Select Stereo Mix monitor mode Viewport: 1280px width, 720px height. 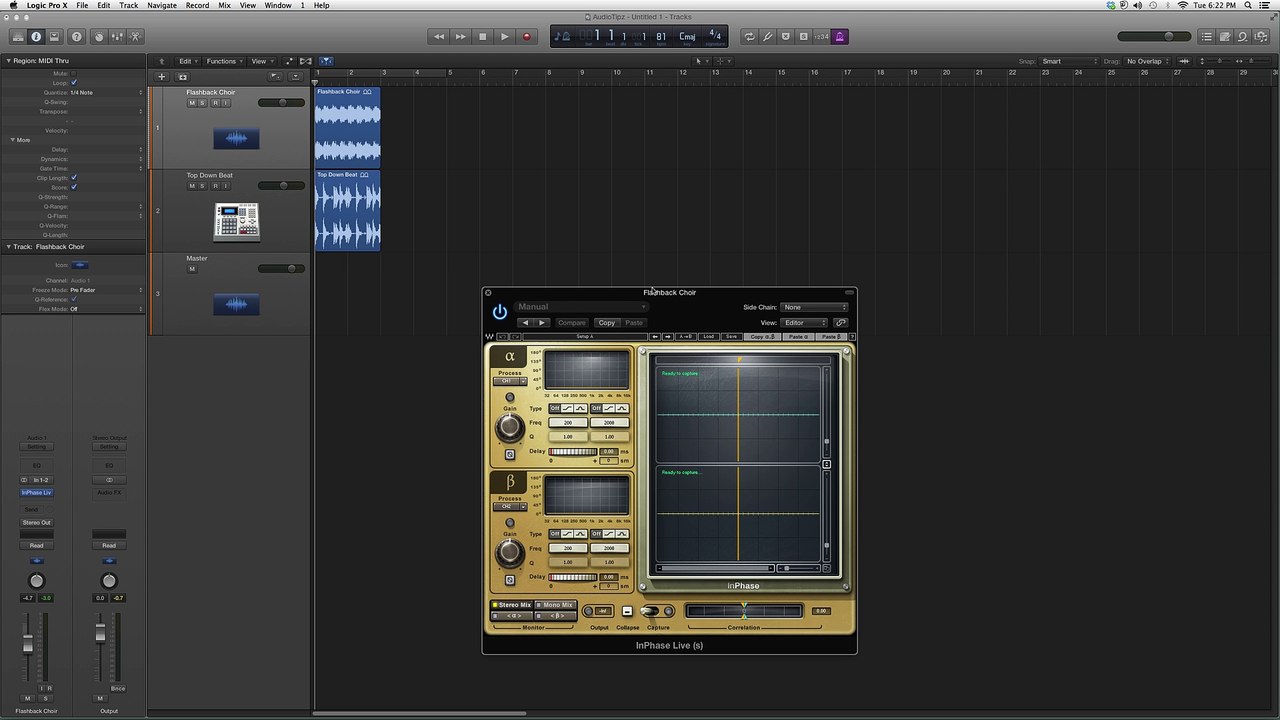[x=512, y=605]
